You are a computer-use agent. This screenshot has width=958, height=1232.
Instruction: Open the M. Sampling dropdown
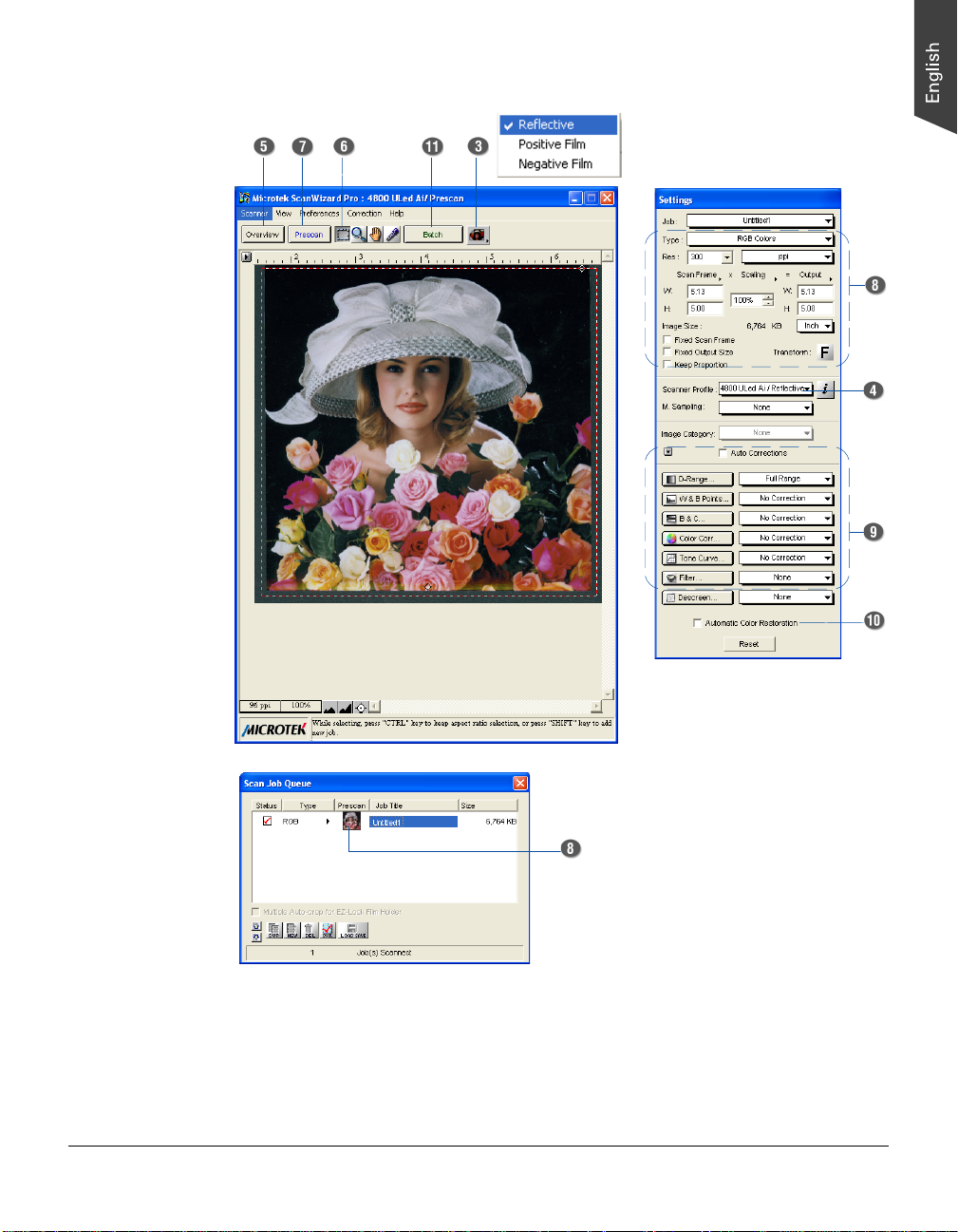(x=765, y=408)
